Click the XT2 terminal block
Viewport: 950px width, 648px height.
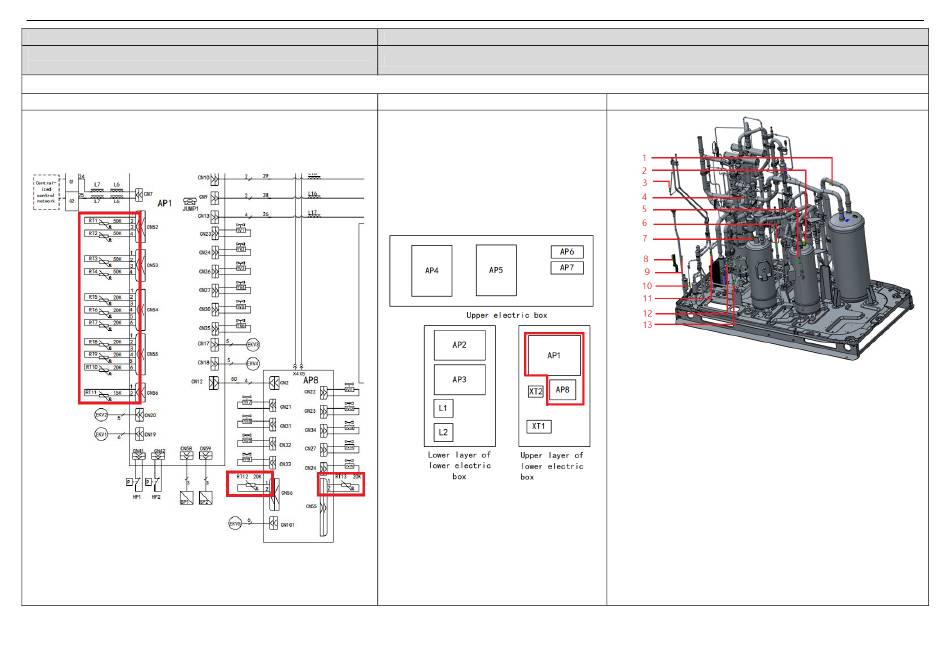pos(535,391)
